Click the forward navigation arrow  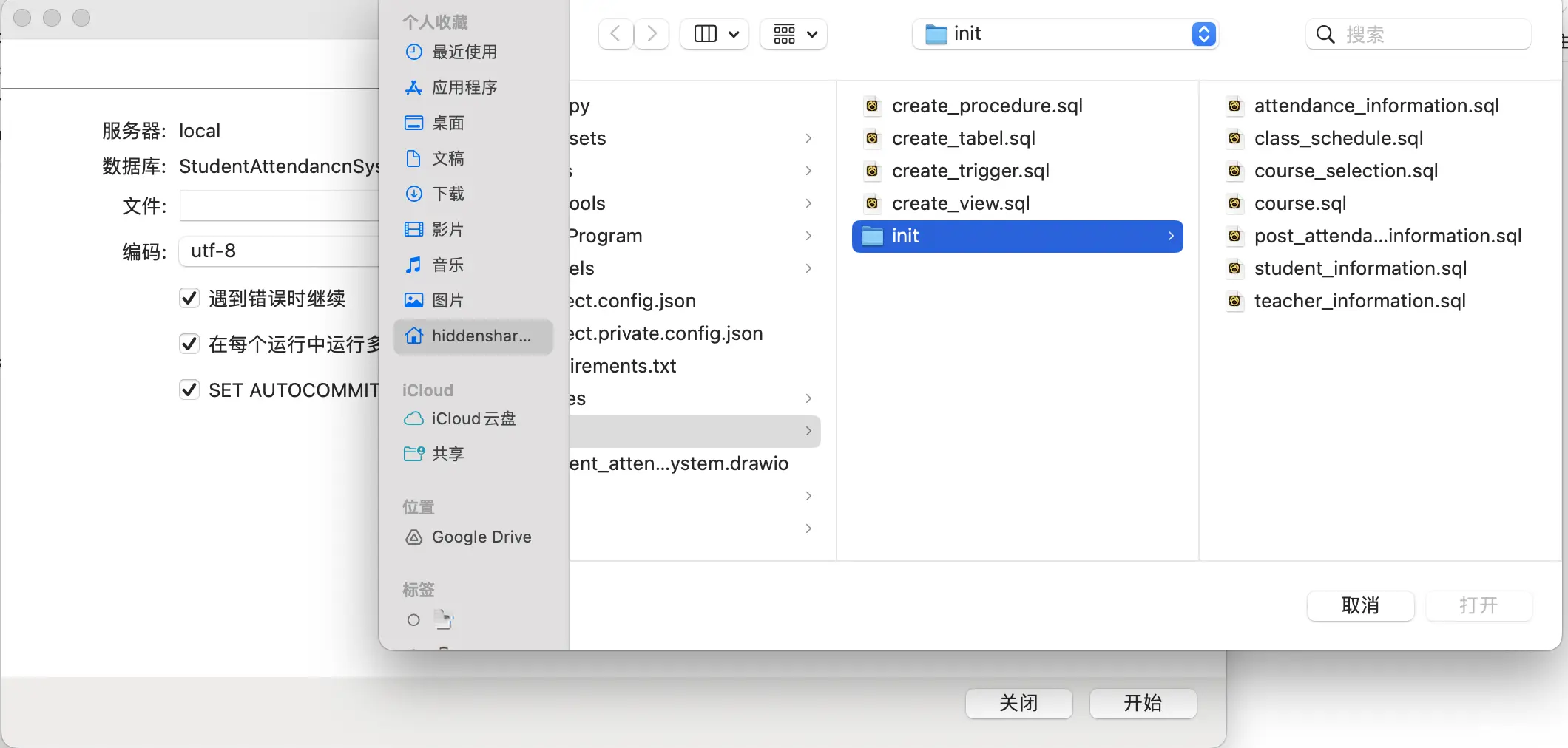(x=652, y=34)
